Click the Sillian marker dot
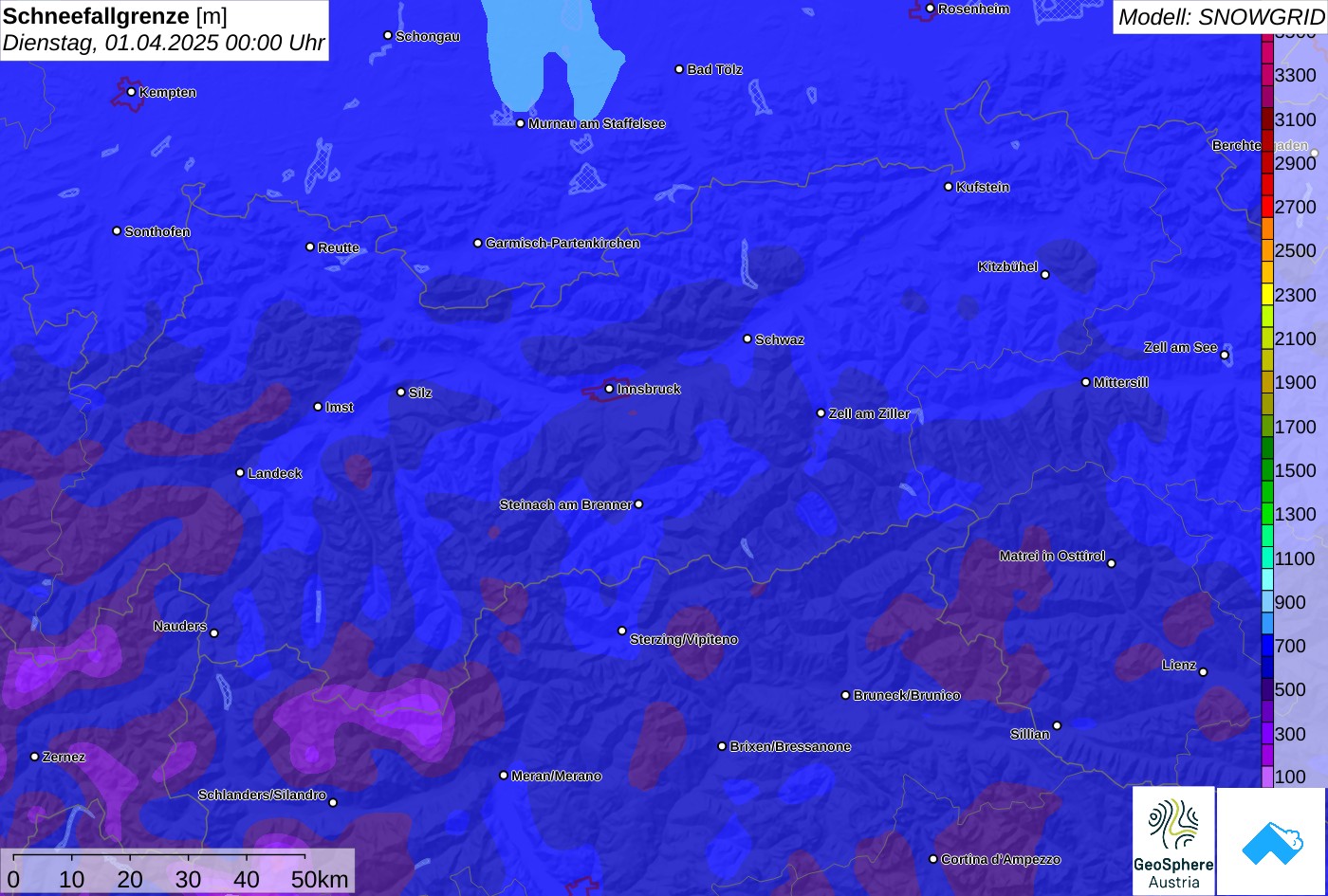The height and width of the screenshot is (896, 1328). pyautogui.click(x=1057, y=726)
